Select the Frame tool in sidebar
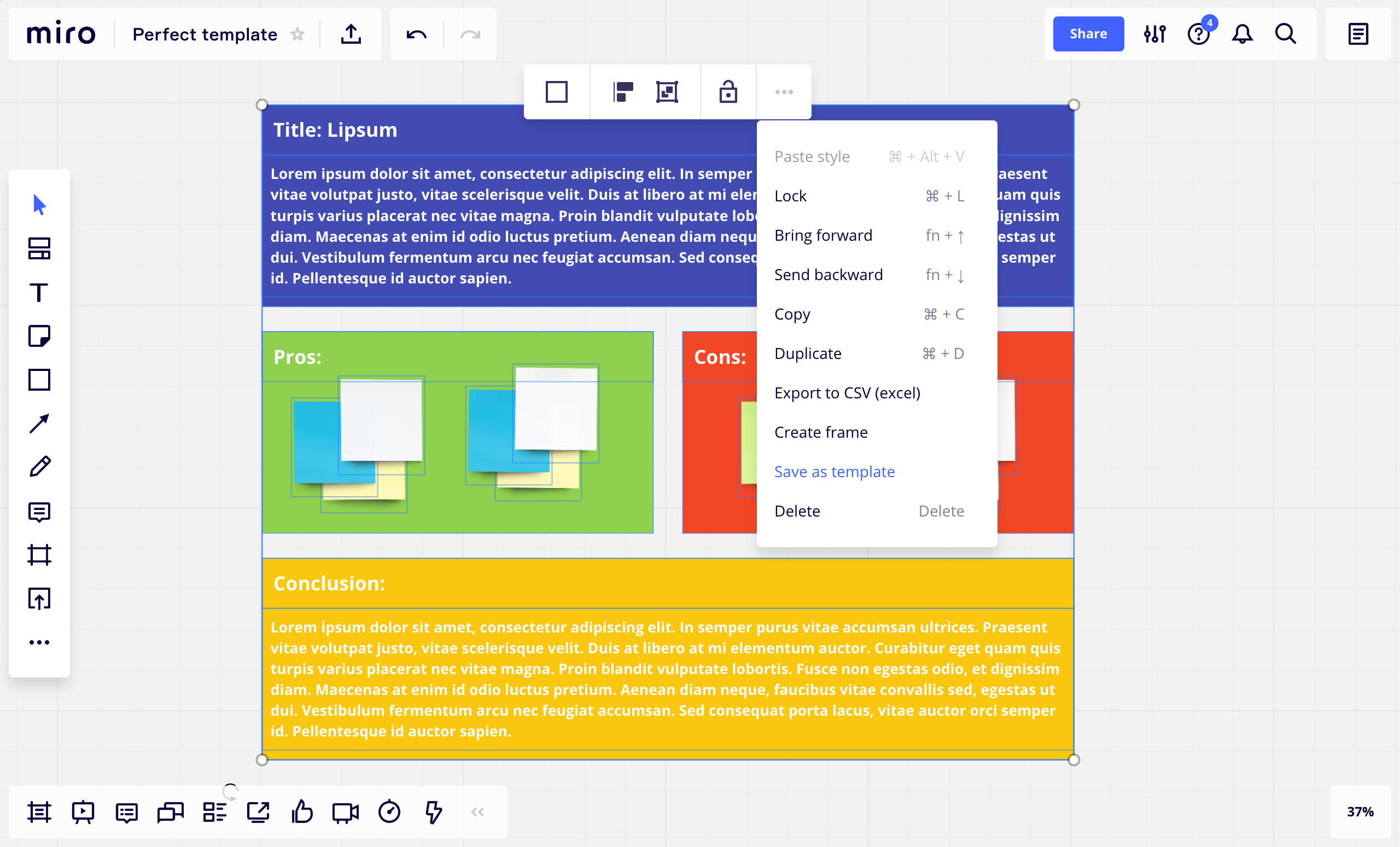 [x=39, y=555]
